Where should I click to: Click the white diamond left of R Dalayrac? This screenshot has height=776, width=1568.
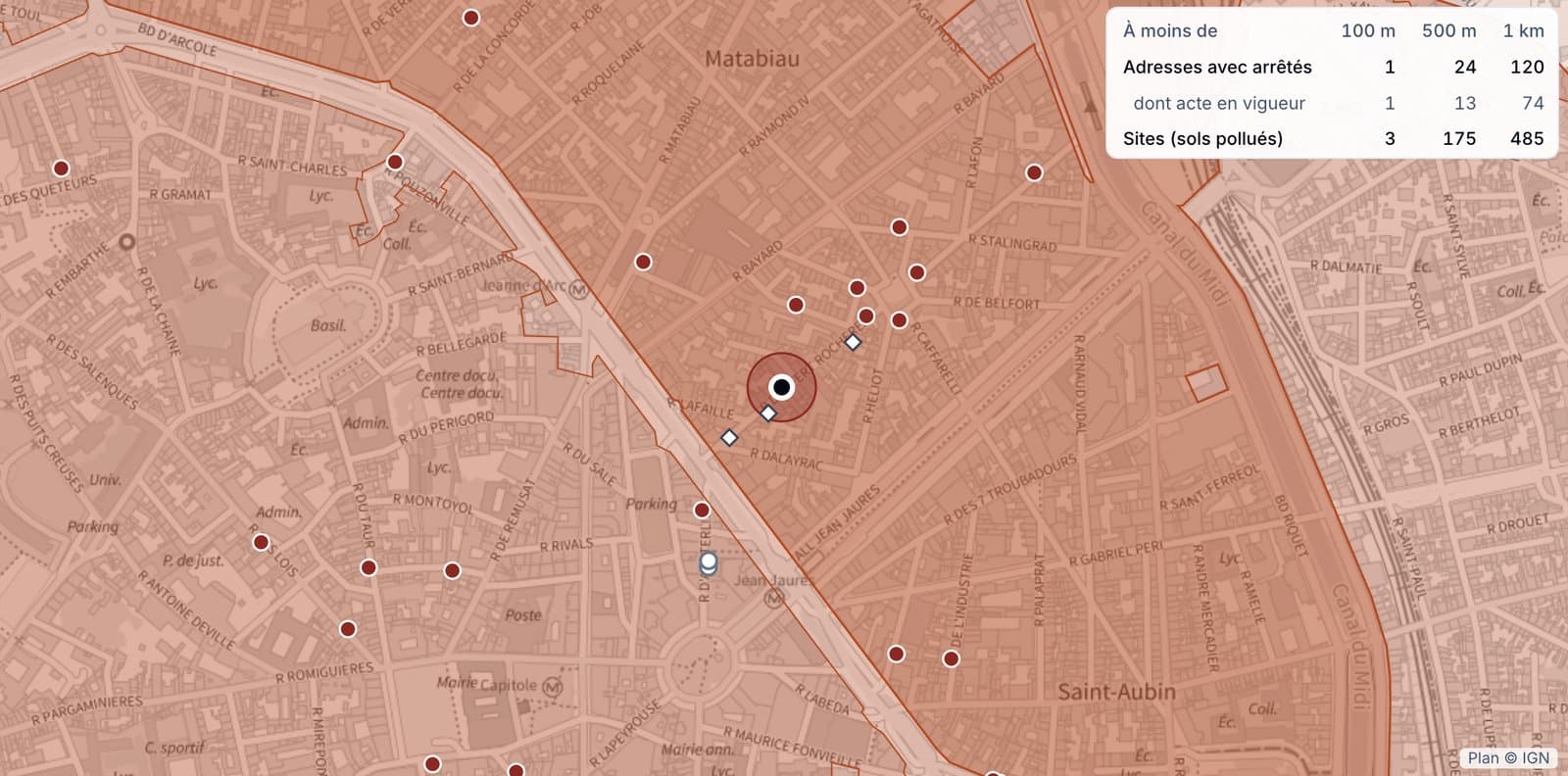(728, 437)
